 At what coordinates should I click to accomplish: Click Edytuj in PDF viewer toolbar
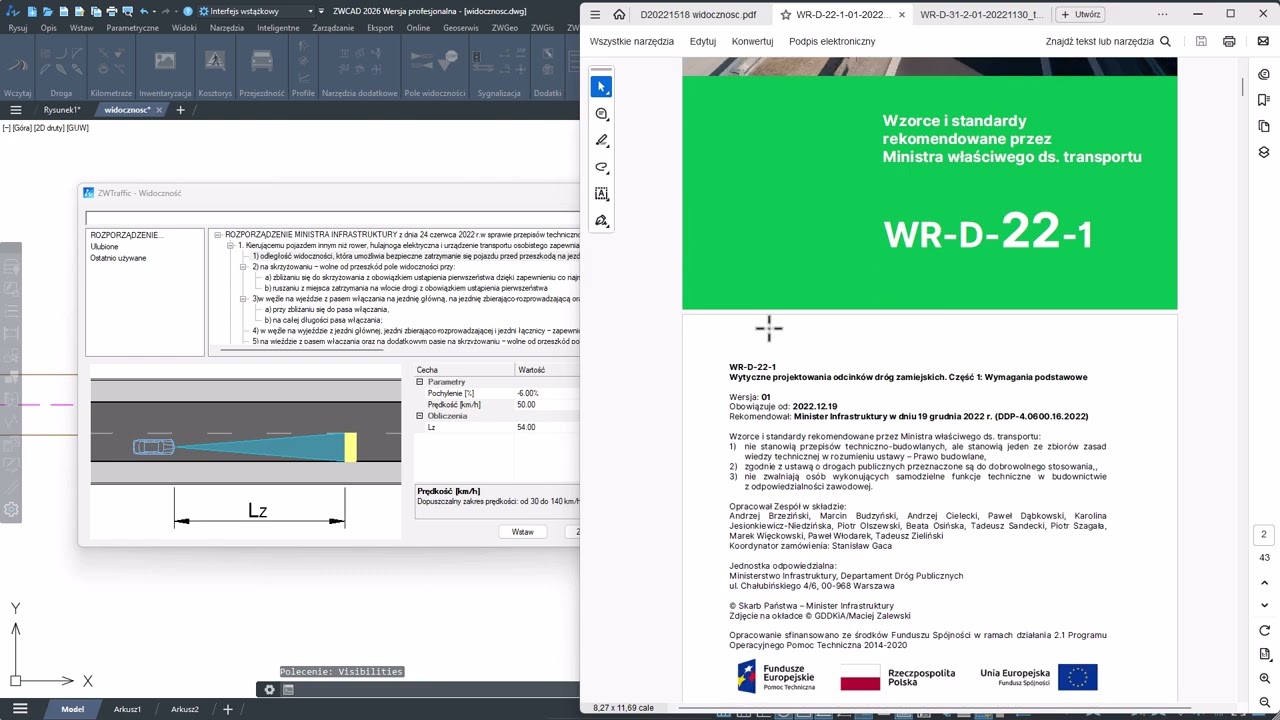click(x=703, y=42)
